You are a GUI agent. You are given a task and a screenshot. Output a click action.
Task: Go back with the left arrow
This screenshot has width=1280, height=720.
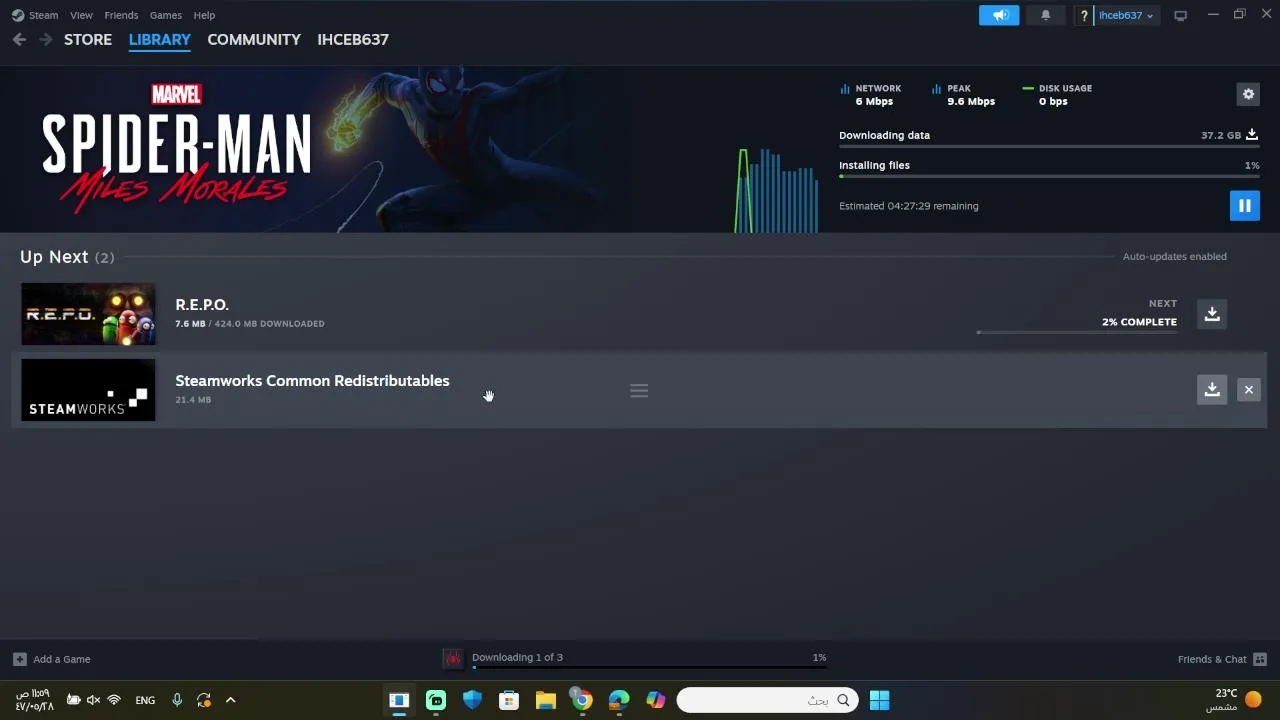coord(19,39)
